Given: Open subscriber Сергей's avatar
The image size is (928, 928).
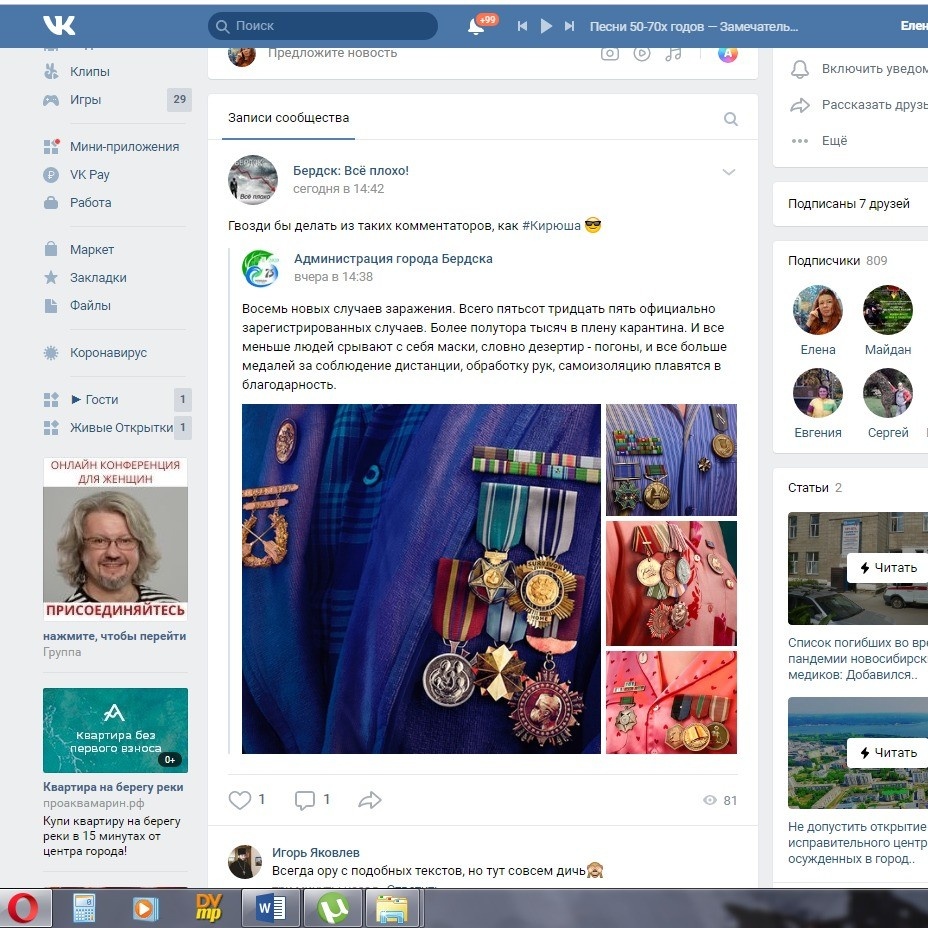Looking at the screenshot, I should tap(887, 393).
